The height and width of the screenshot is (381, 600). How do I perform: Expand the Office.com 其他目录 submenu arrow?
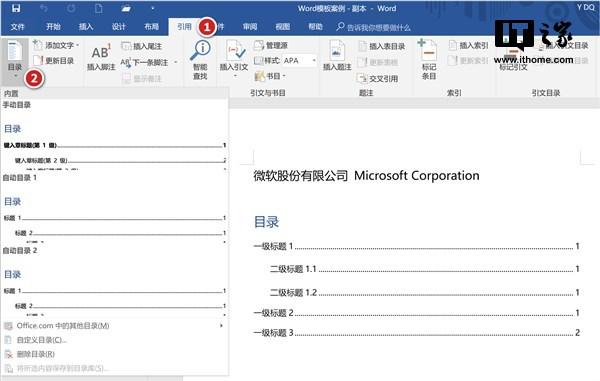pos(221,326)
